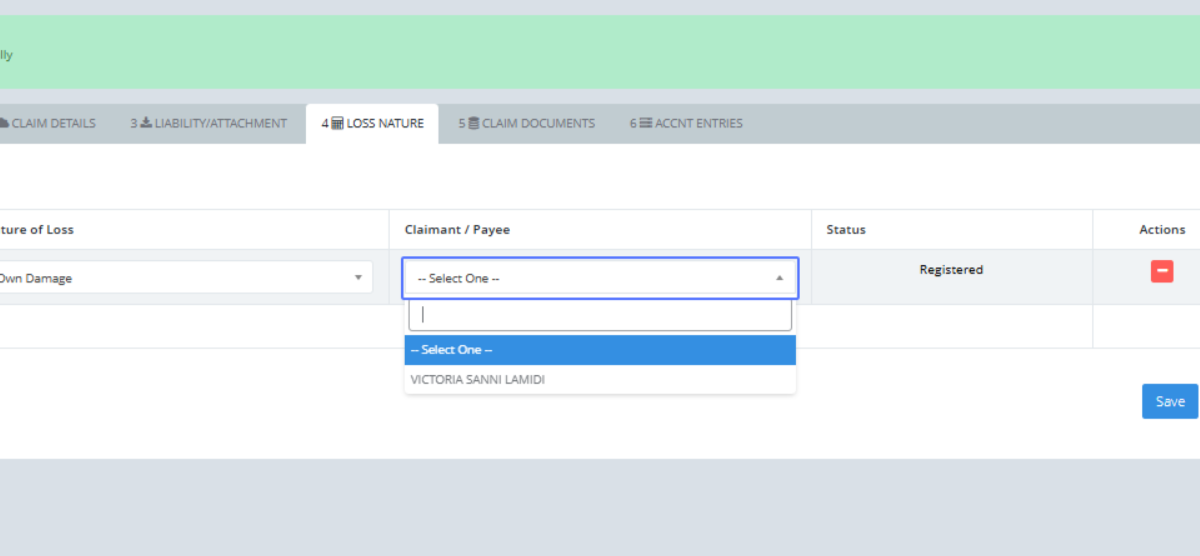Image resolution: width=1200 pixels, height=556 pixels.
Task: Remove the loss row with red minus button
Action: tap(1162, 271)
